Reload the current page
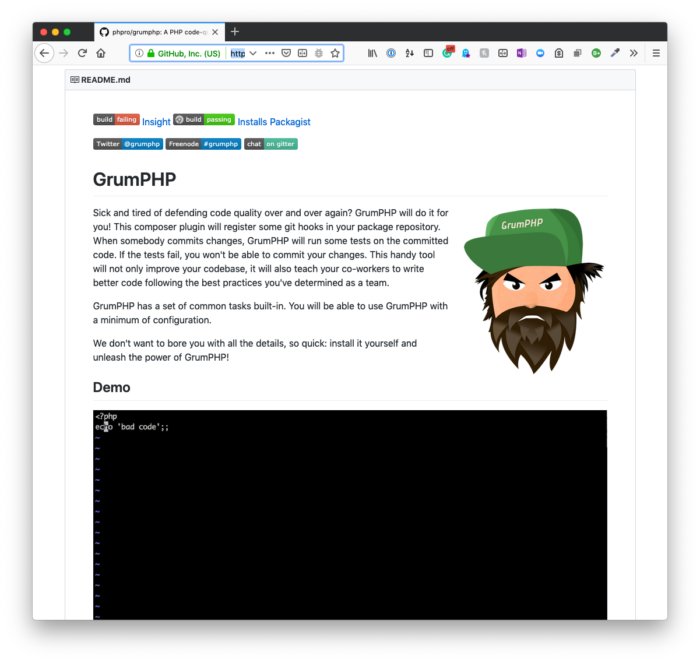The width and height of the screenshot is (700, 663). (82, 53)
